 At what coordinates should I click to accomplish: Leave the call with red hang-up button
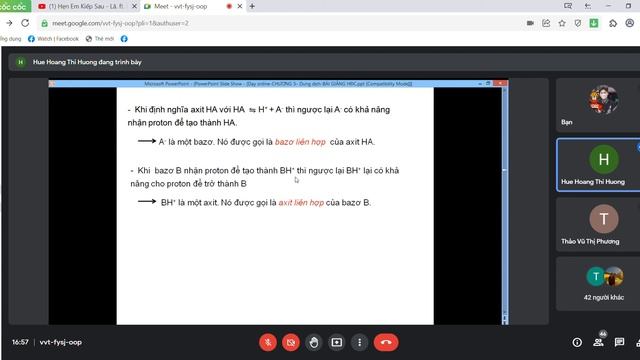click(386, 342)
